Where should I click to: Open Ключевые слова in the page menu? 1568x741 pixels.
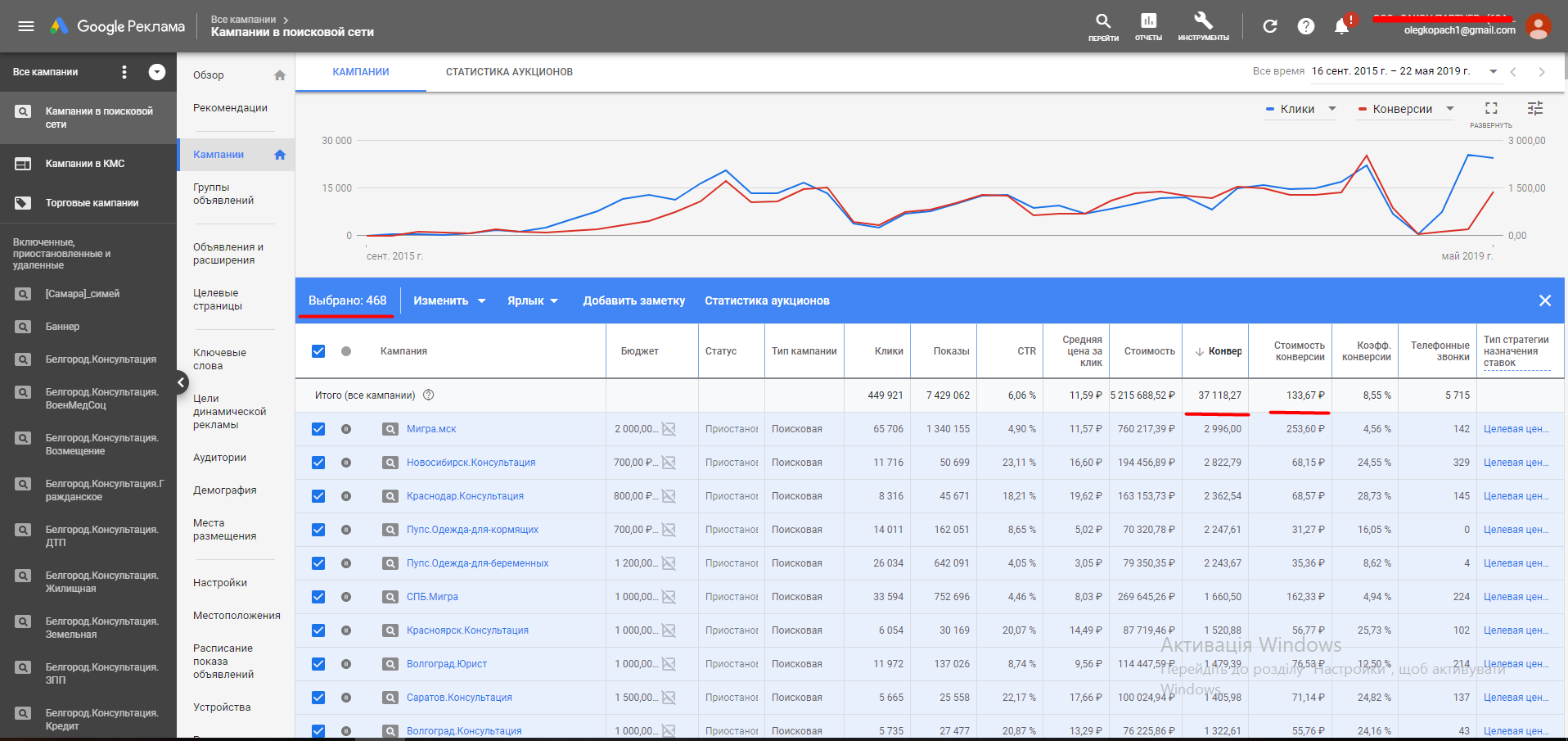tap(219, 359)
